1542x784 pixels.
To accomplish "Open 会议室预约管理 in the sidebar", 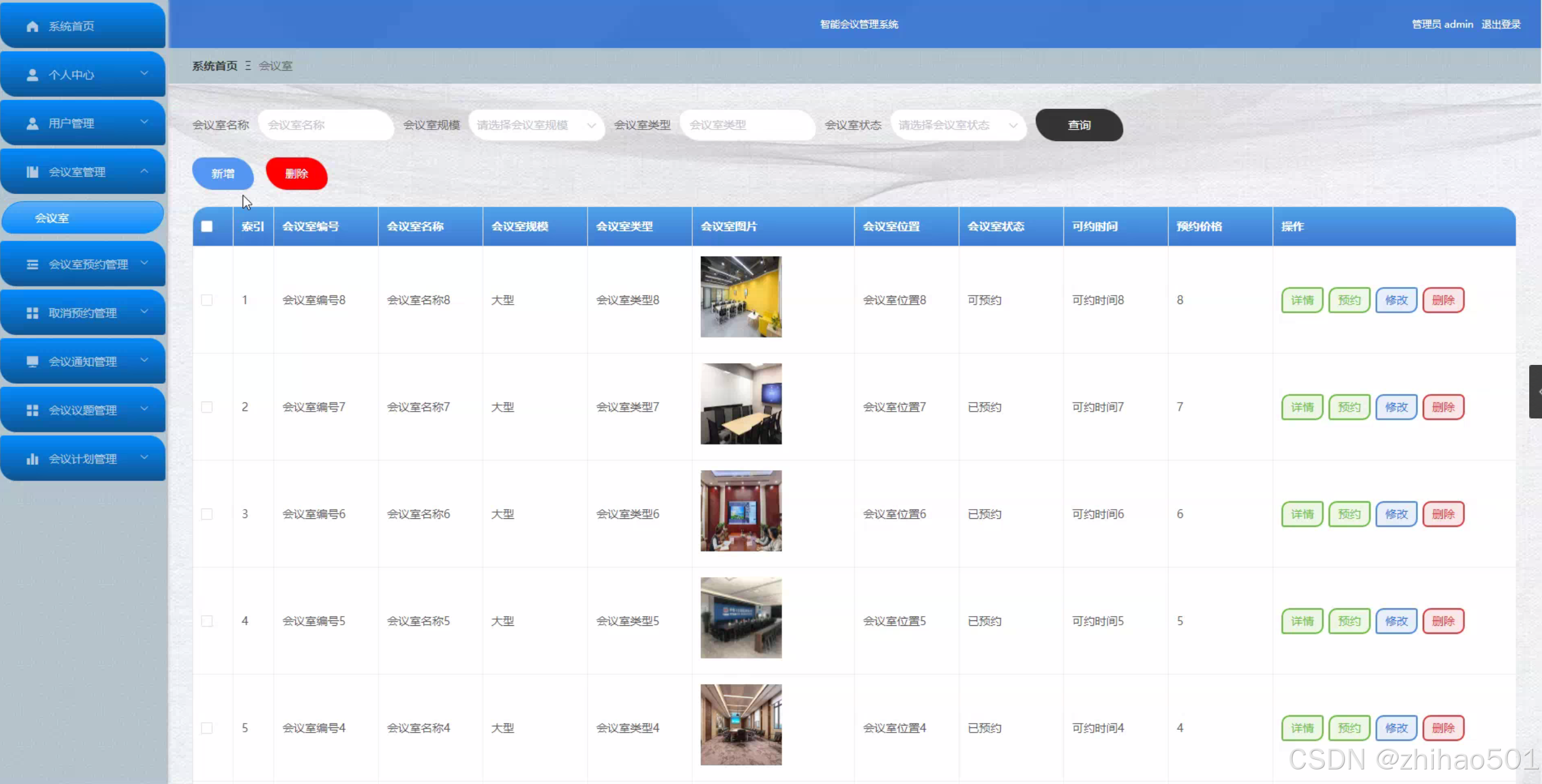I will click(83, 265).
